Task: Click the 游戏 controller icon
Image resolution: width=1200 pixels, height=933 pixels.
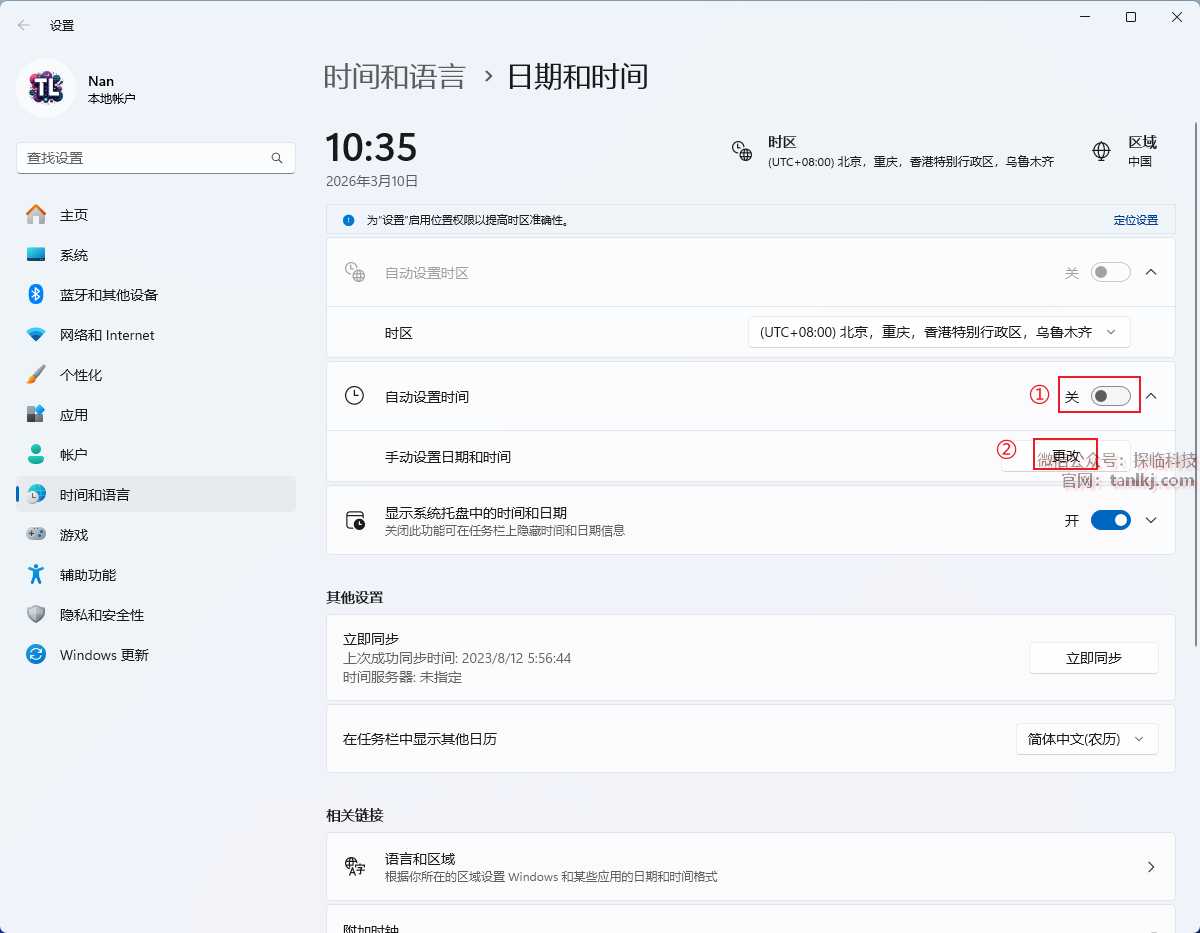Action: click(x=36, y=535)
